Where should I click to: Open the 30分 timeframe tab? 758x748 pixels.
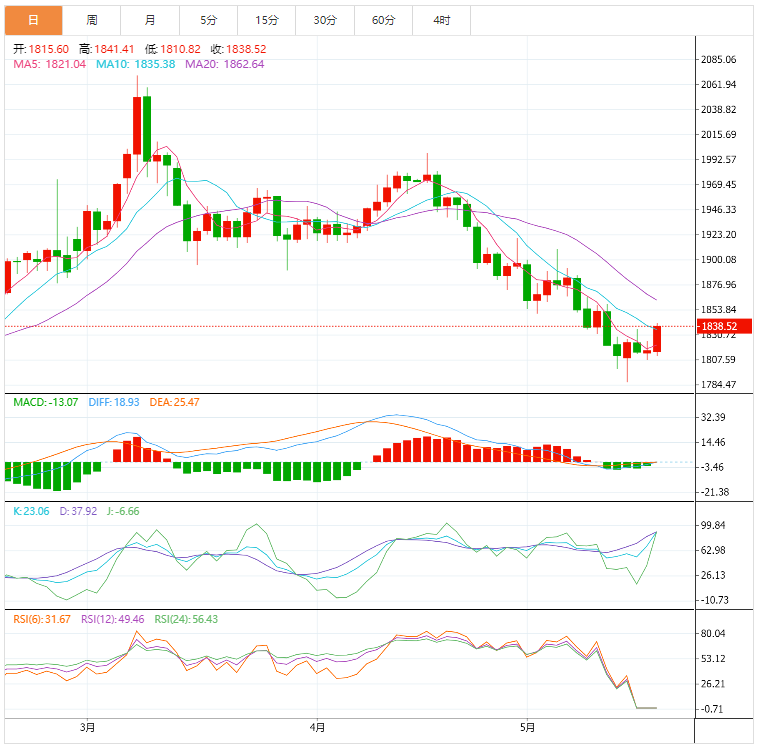tap(325, 20)
